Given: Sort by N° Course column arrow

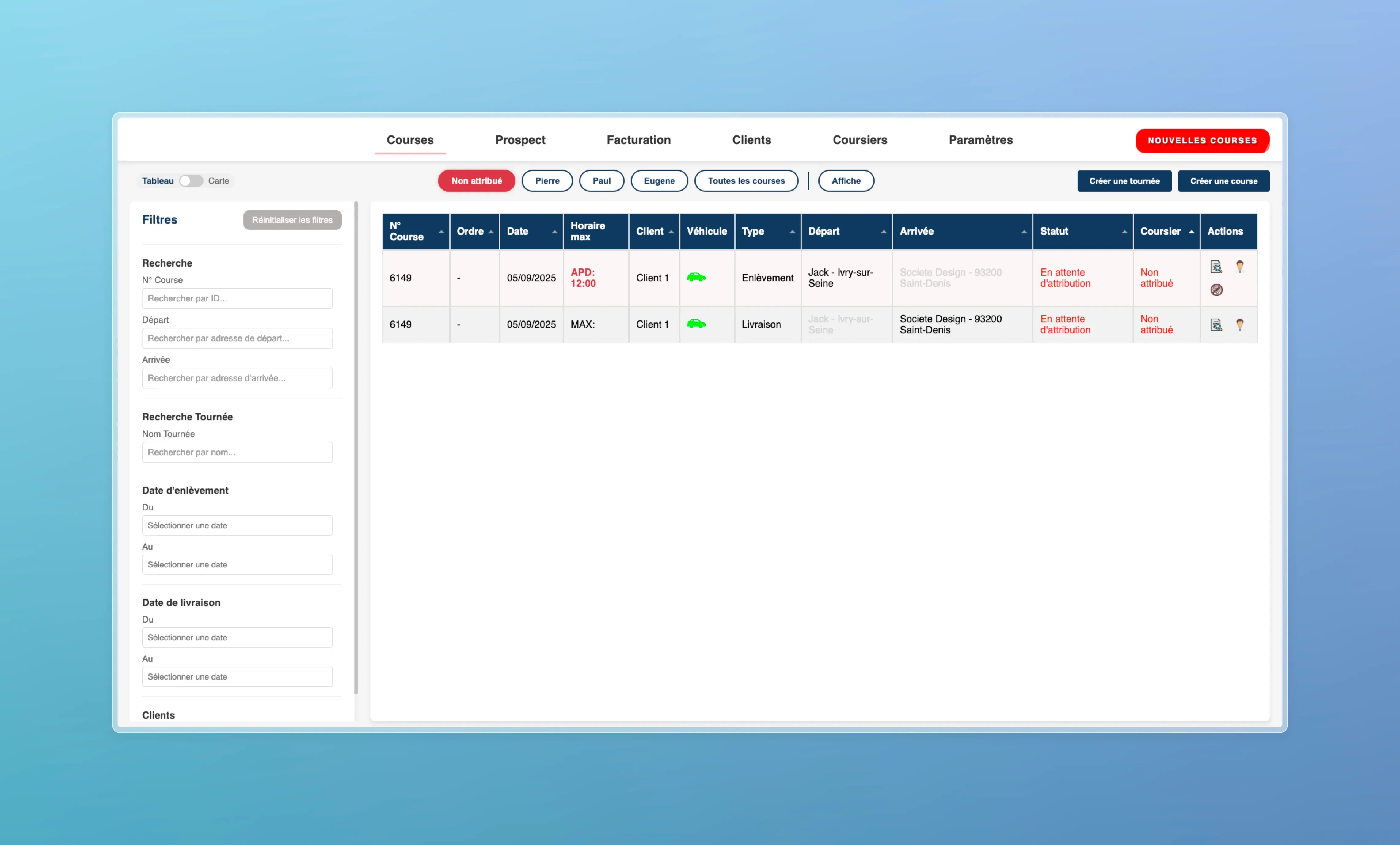Looking at the screenshot, I should click(441, 232).
